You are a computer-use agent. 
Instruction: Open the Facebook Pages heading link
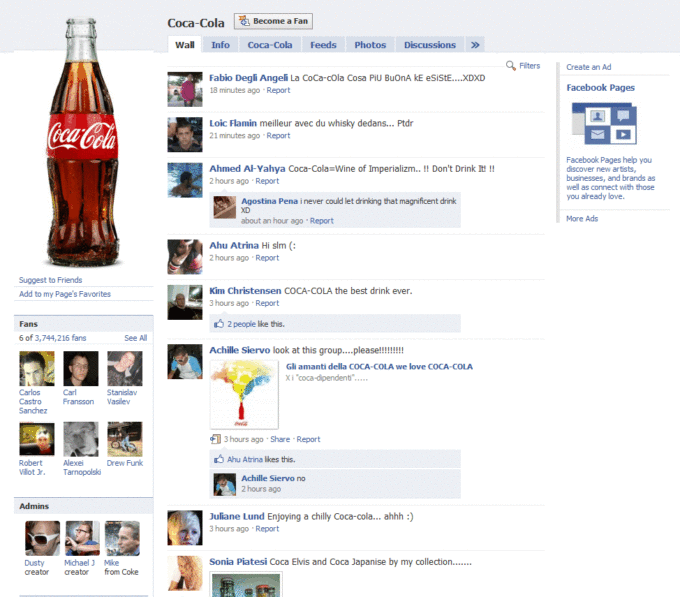[600, 88]
